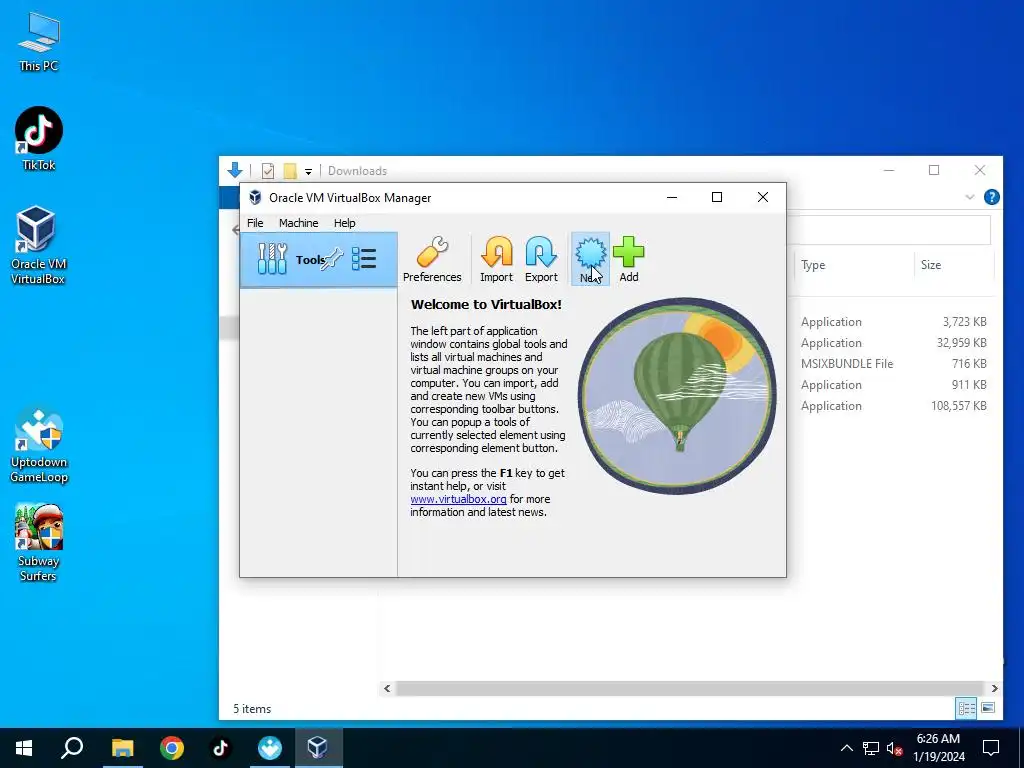
Task: Minimize the VirtualBox Manager window
Action: 671,197
